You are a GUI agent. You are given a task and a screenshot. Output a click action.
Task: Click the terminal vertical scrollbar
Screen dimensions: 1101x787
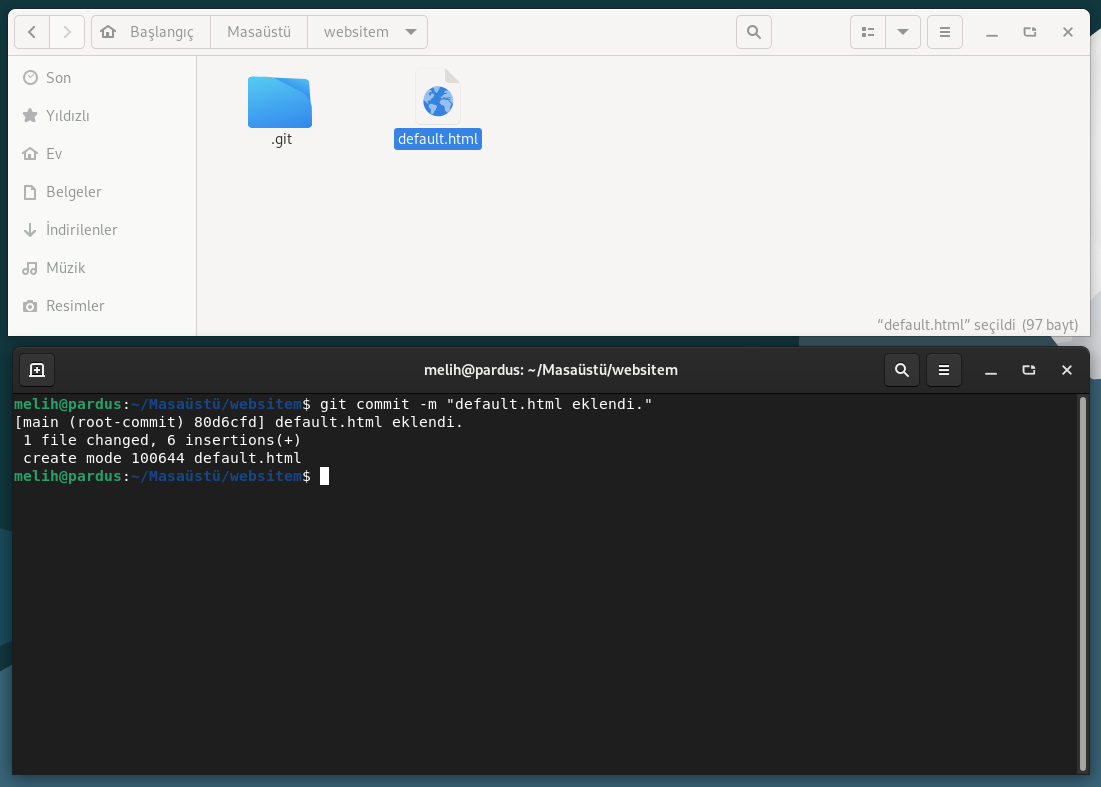pyautogui.click(x=1083, y=584)
